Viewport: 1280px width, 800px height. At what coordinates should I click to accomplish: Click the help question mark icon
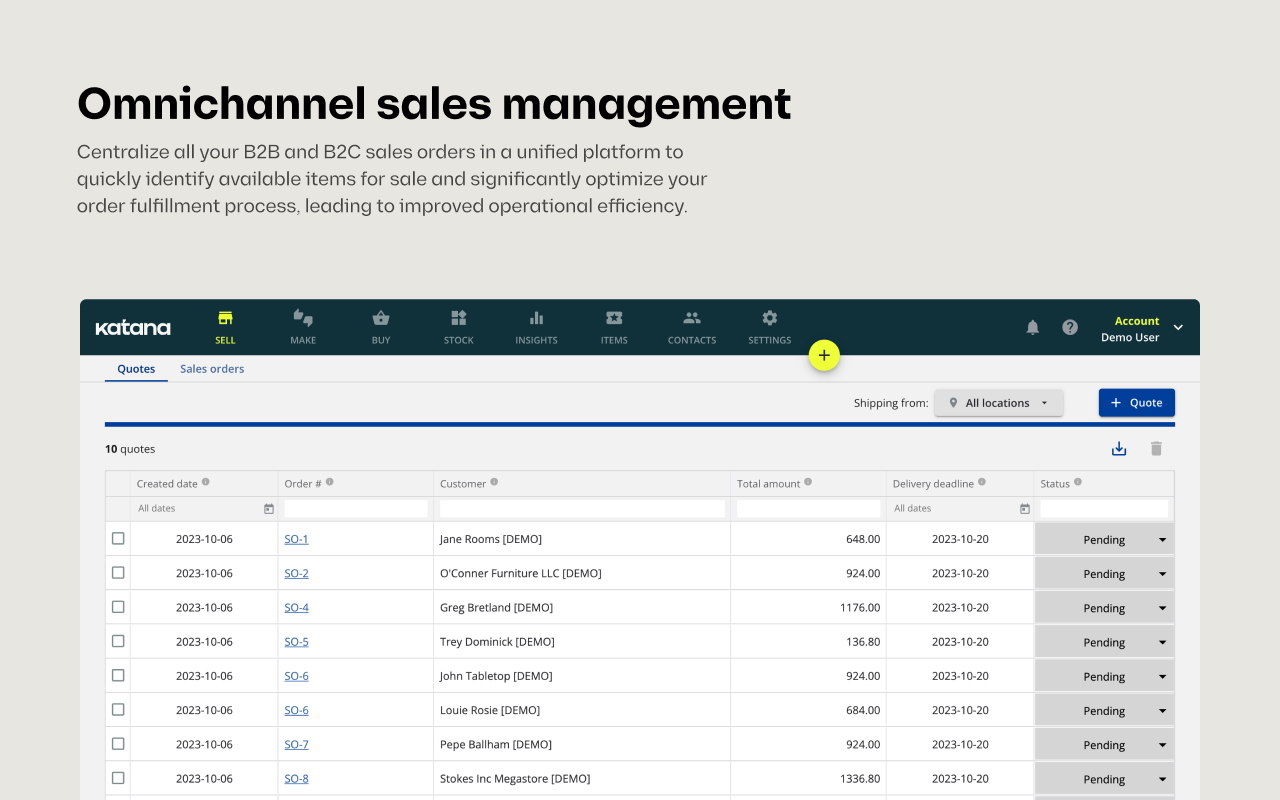click(x=1070, y=327)
